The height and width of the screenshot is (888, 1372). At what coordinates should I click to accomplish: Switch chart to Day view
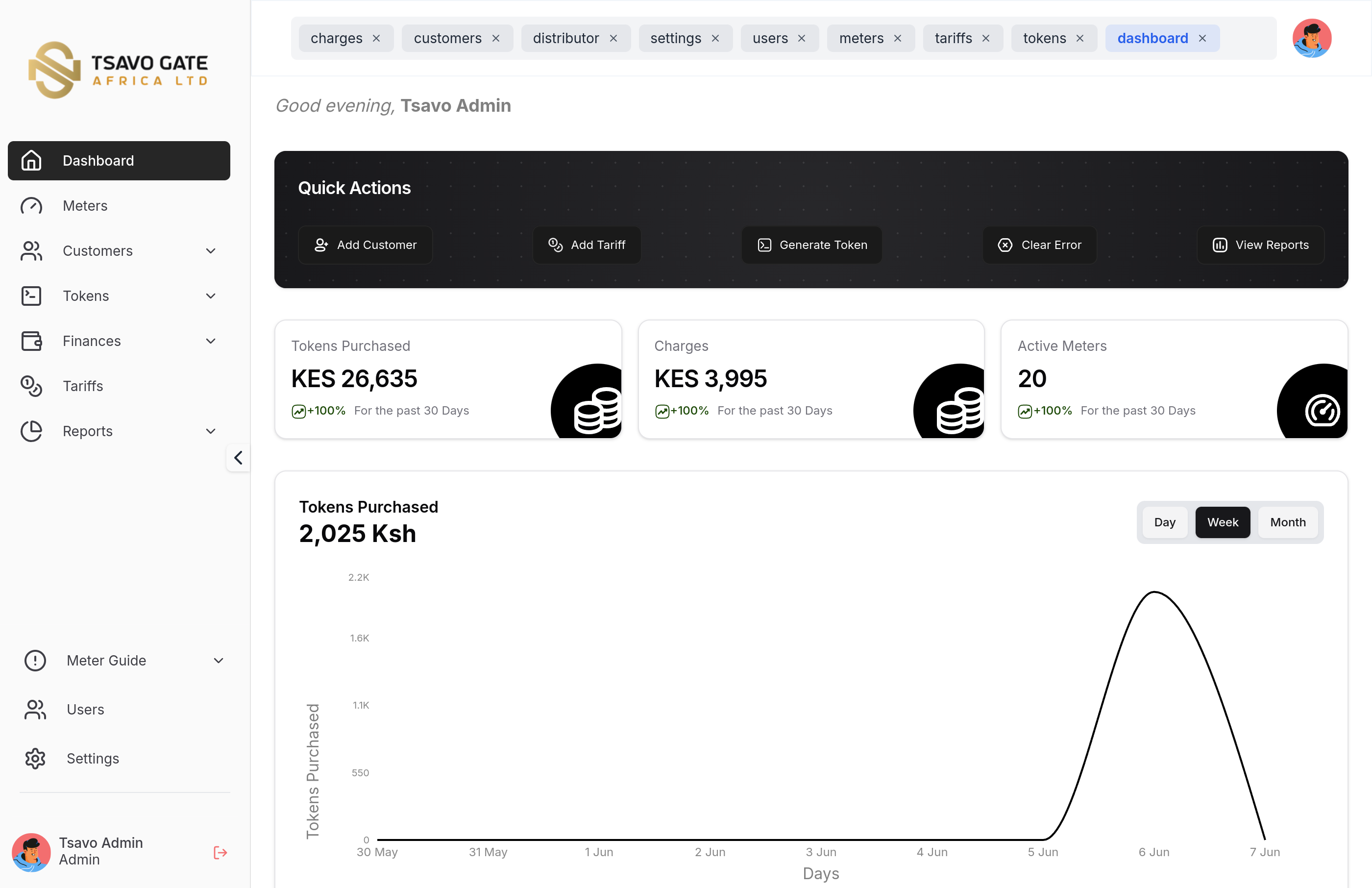tap(1164, 522)
